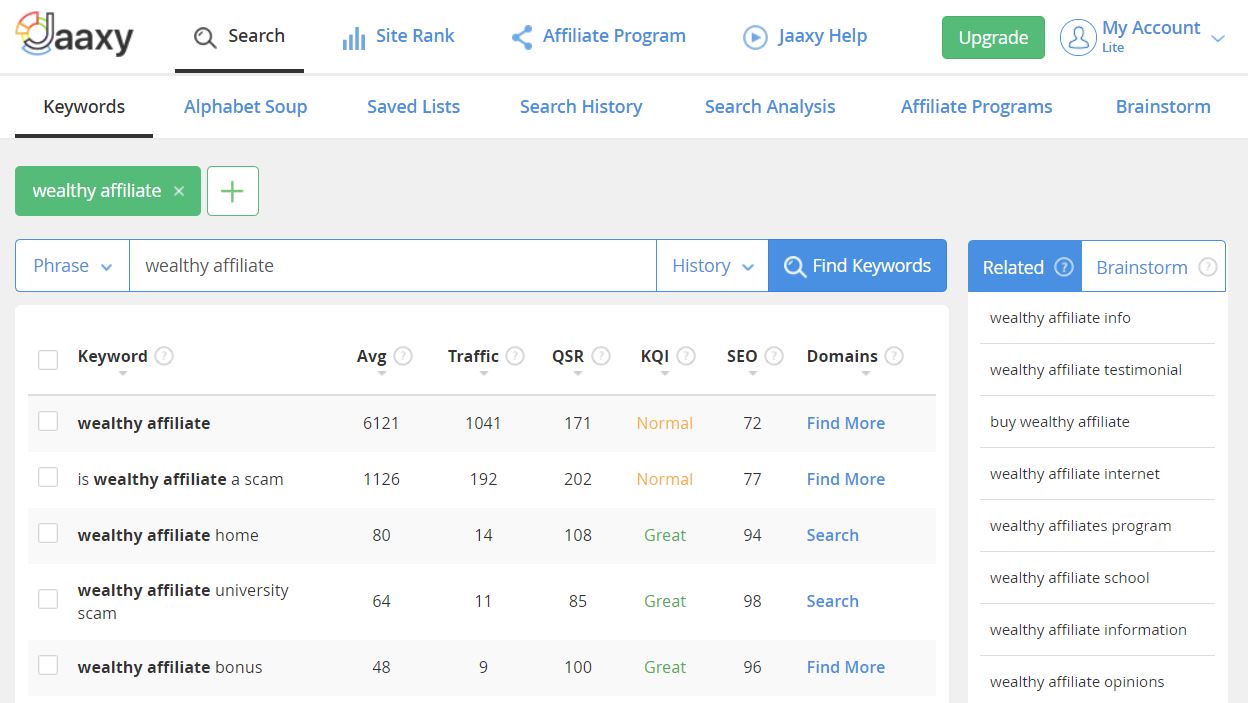Sort by Keyword column arrow
This screenshot has height=703, width=1248.
tap(122, 374)
